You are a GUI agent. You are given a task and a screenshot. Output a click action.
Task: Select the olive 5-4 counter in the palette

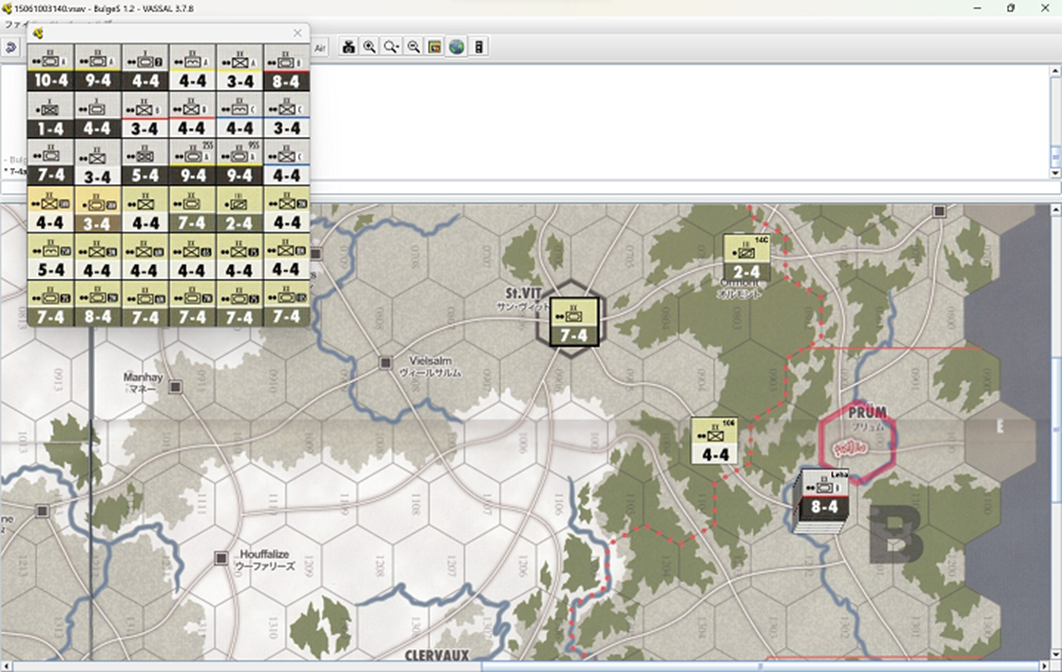pos(51,257)
